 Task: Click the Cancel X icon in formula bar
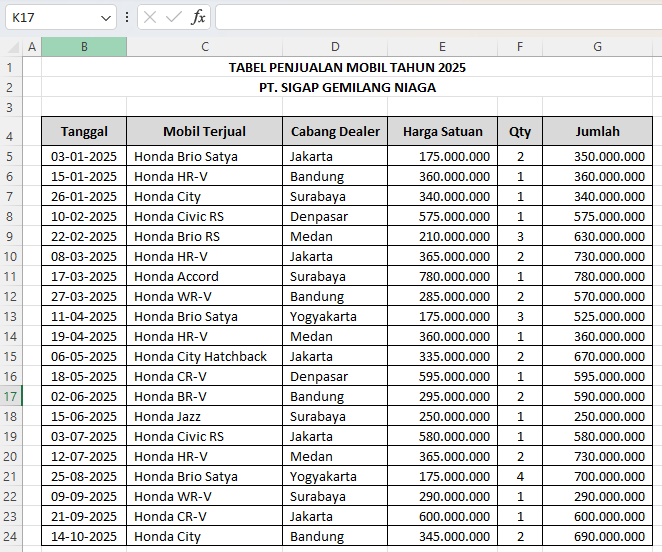pyautogui.click(x=150, y=17)
